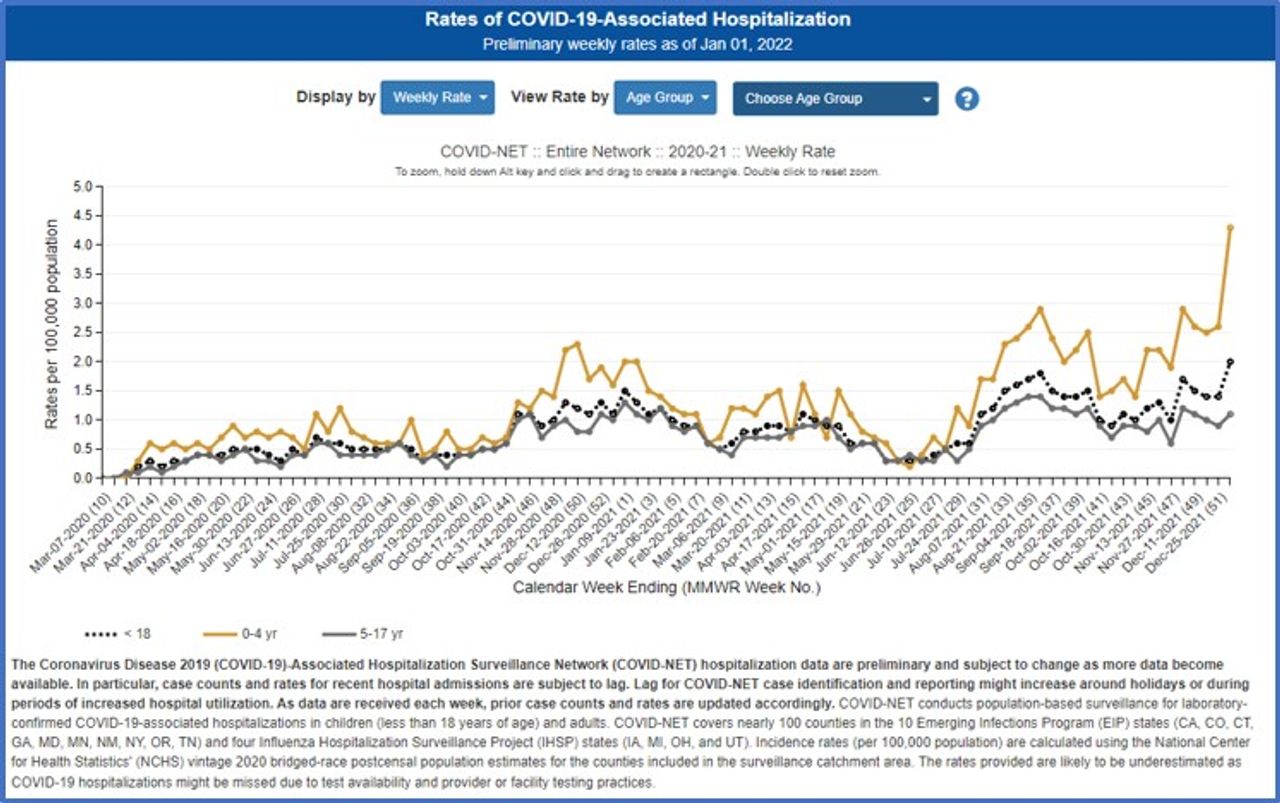Select the last 5-17 yr gray data point
This screenshot has width=1280, height=803.
tap(1230, 414)
